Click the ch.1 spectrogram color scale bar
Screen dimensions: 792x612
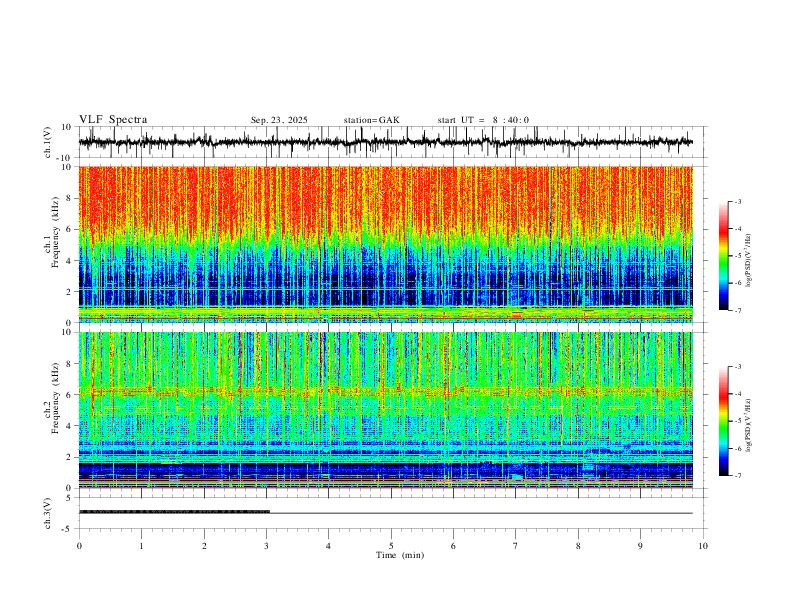(x=724, y=255)
